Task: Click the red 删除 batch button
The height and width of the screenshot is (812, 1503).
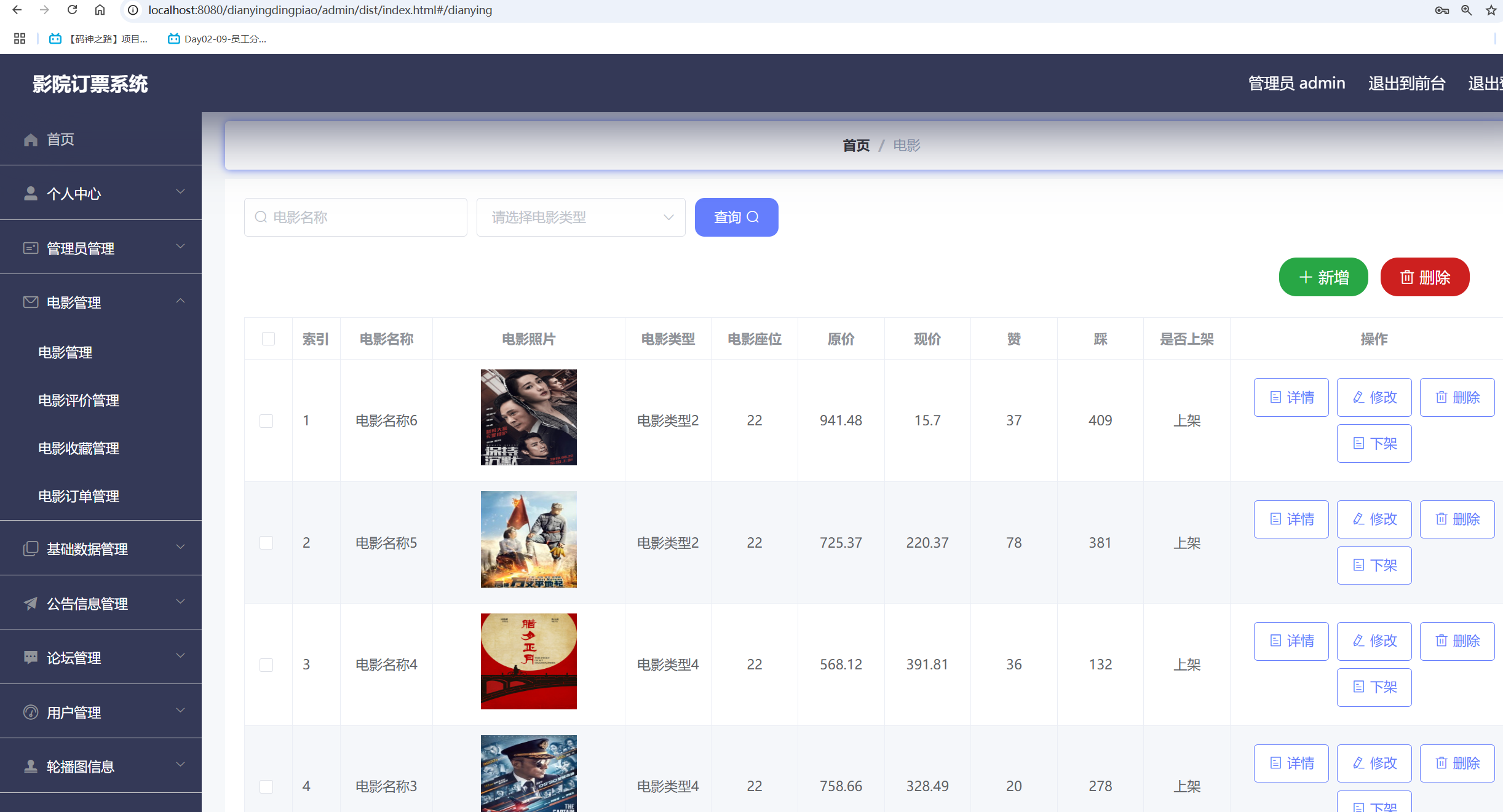Action: pyautogui.click(x=1425, y=277)
